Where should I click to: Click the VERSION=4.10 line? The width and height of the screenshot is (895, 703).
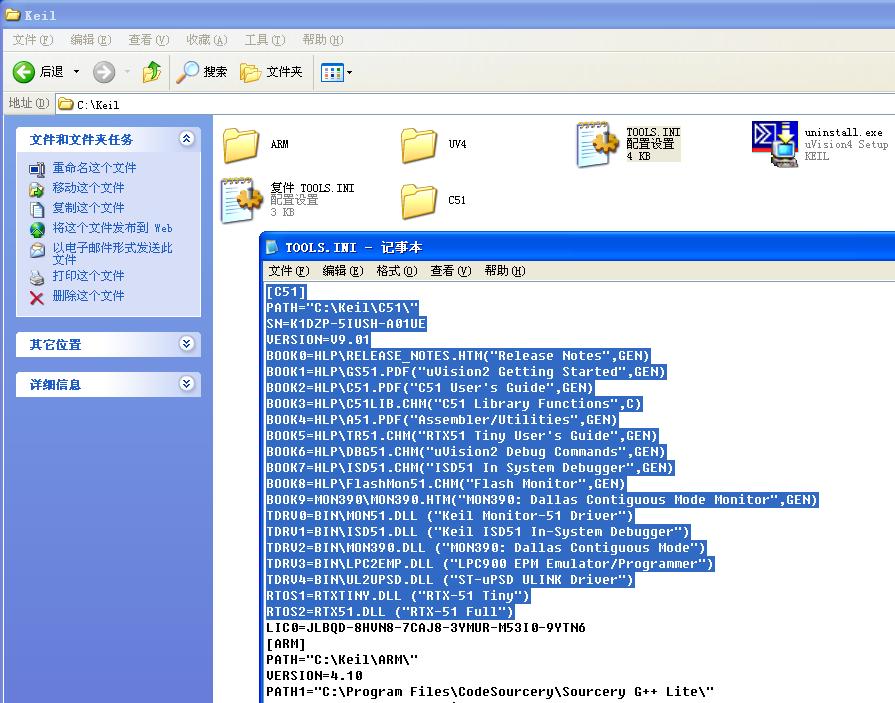(315, 676)
